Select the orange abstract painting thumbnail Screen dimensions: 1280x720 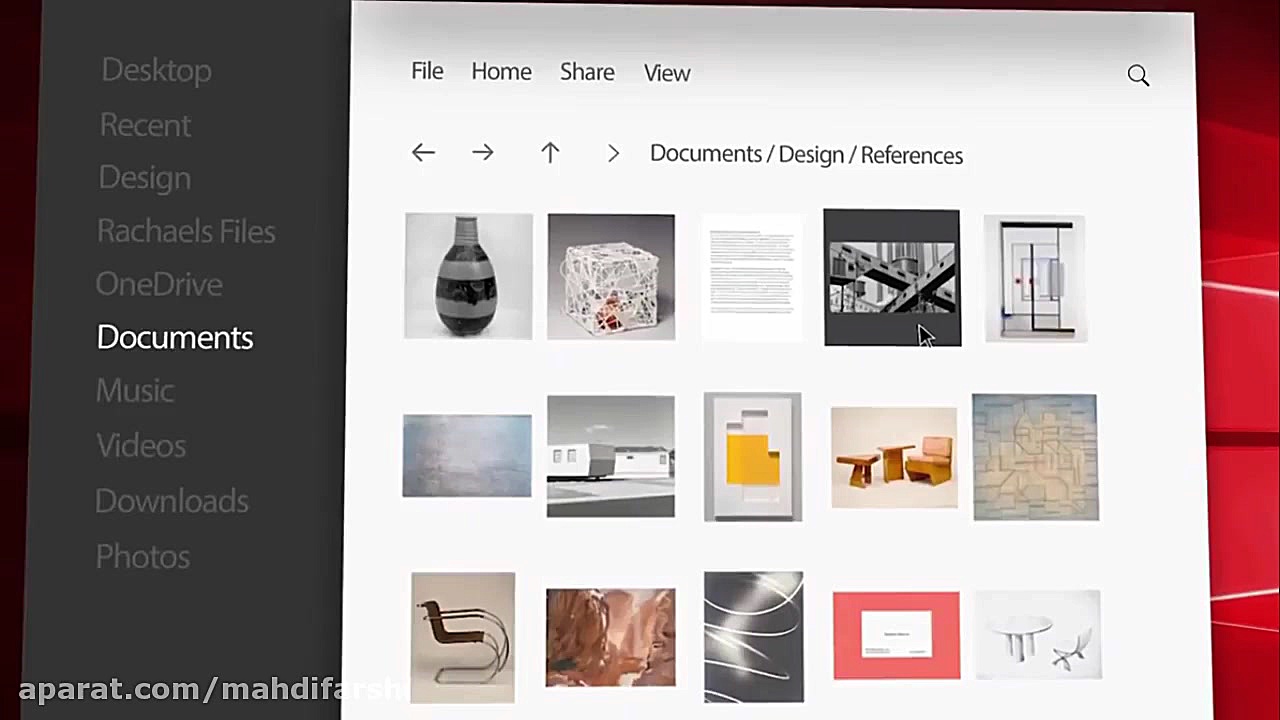click(611, 638)
